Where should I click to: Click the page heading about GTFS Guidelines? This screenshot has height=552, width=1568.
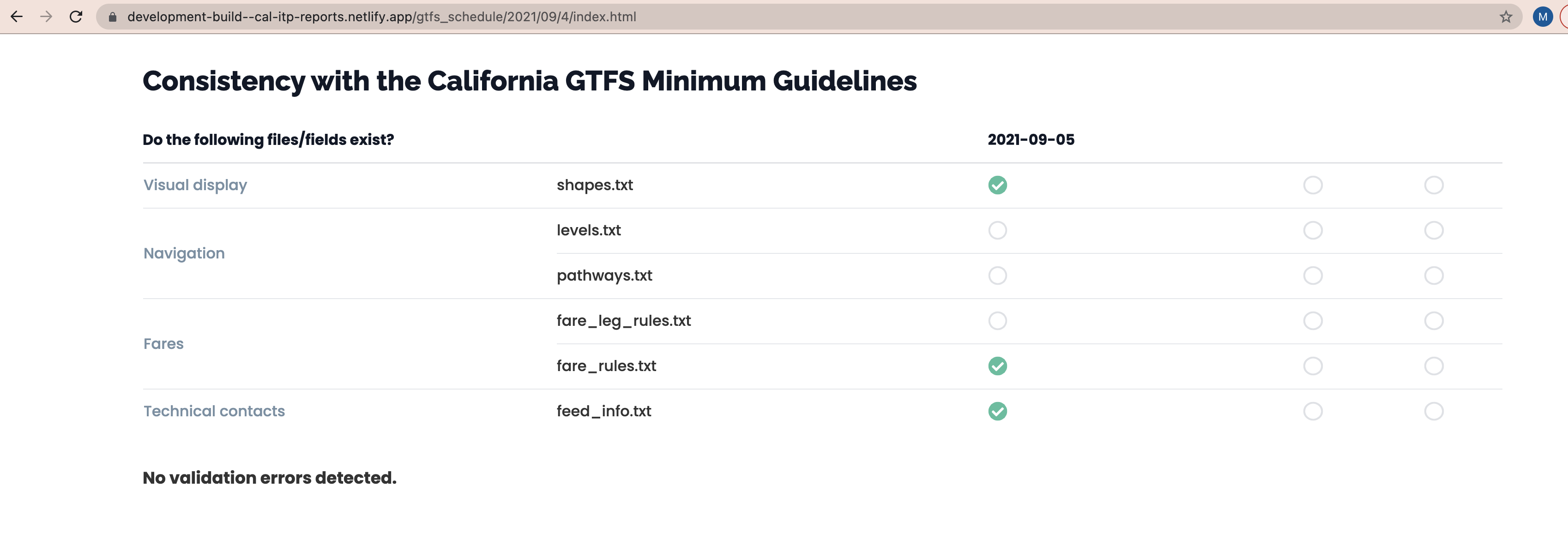pyautogui.click(x=530, y=80)
